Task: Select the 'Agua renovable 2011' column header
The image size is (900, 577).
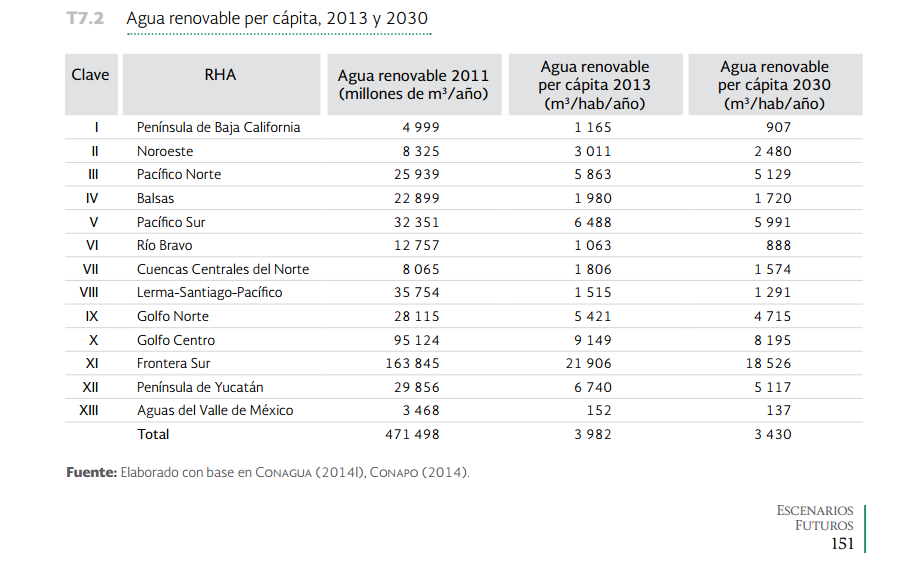Action: tap(413, 85)
